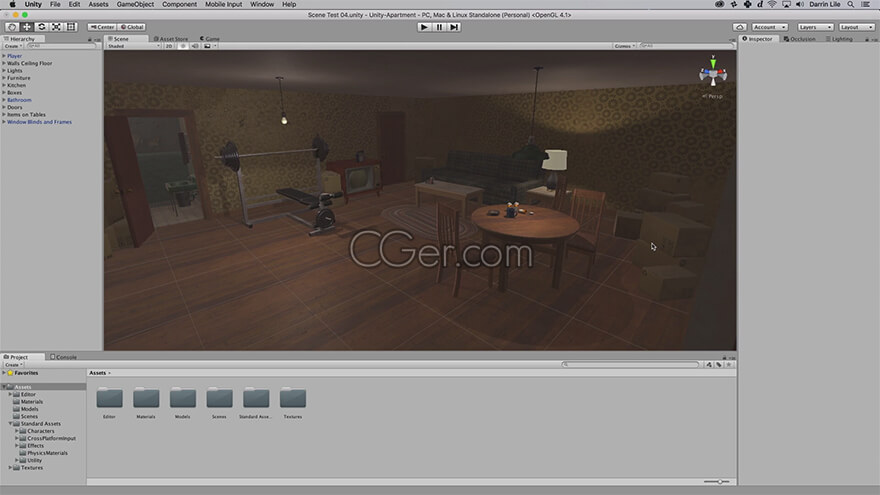This screenshot has height=495, width=880.
Task: Click the scene orientation gizmo
Action: tap(713, 74)
